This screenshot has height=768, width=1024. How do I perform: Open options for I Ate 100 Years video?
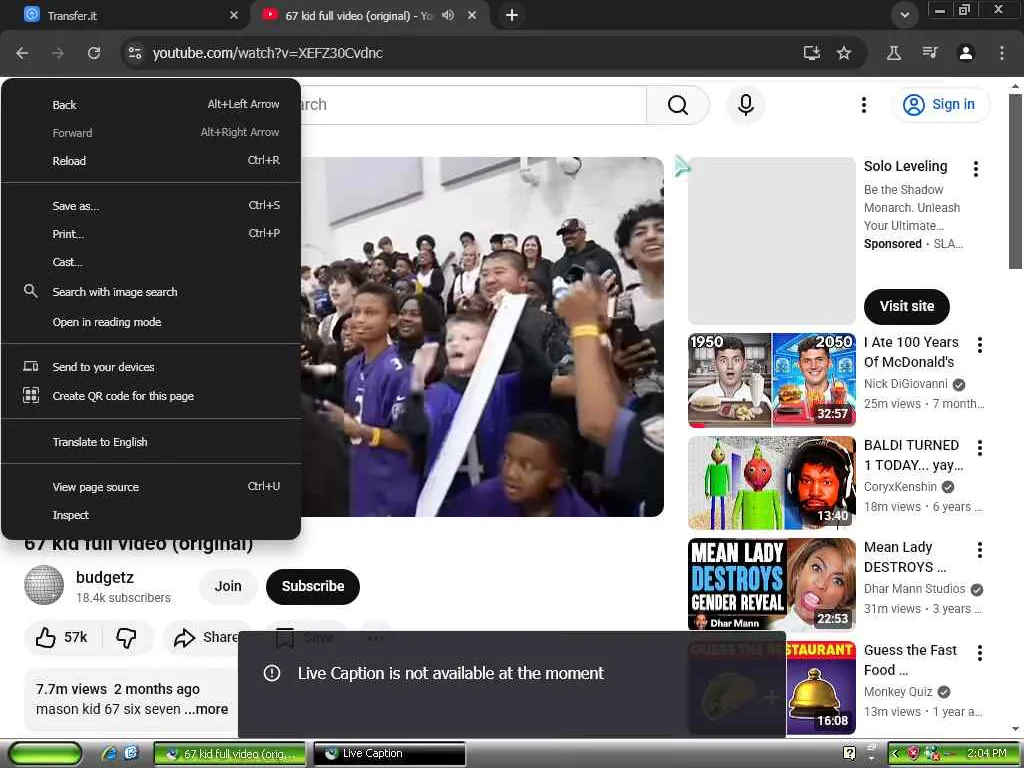[x=980, y=345]
